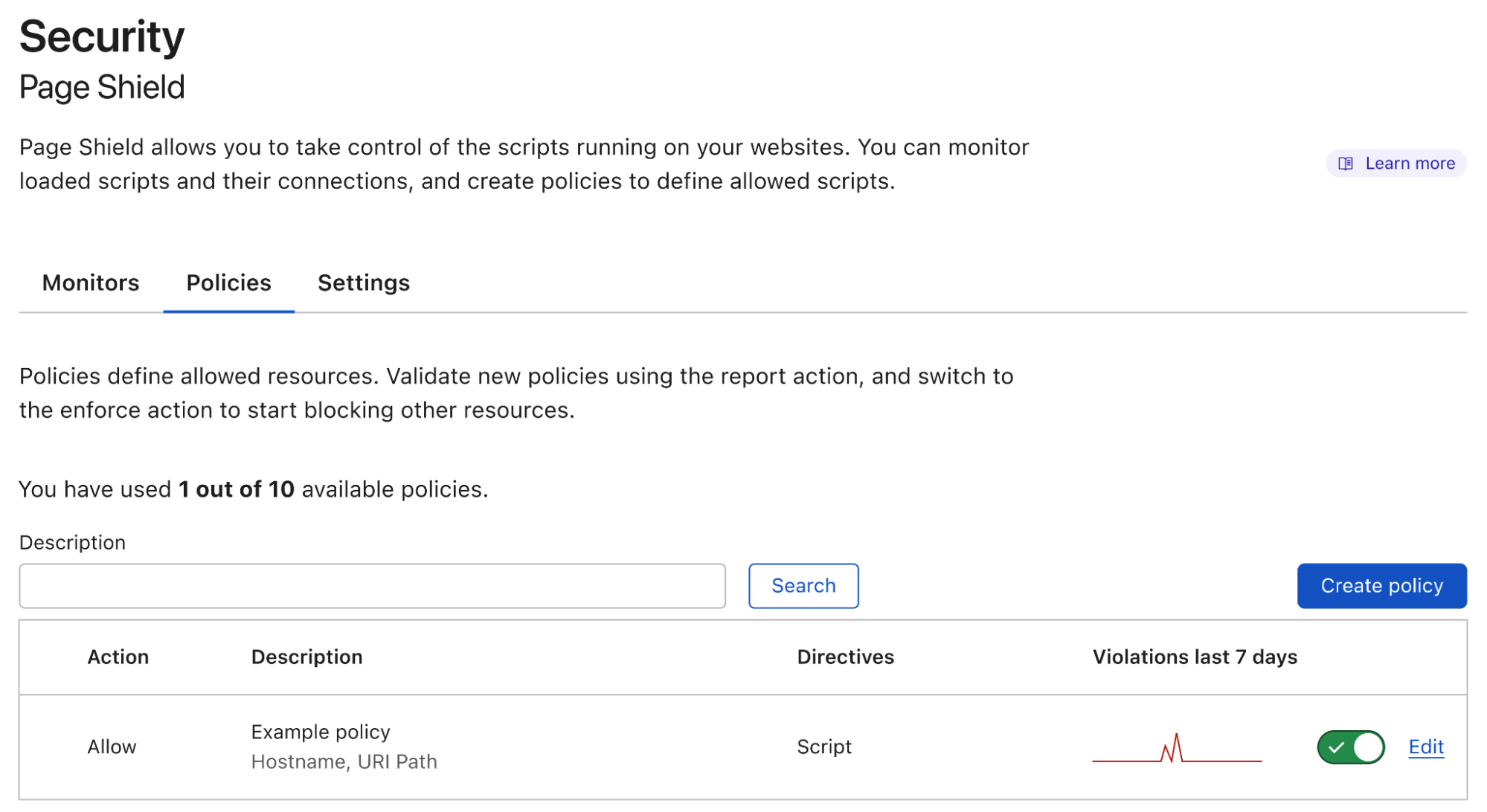Screen dimensions: 1487x812
Task: Click the Page Shield heading
Action: point(102,88)
